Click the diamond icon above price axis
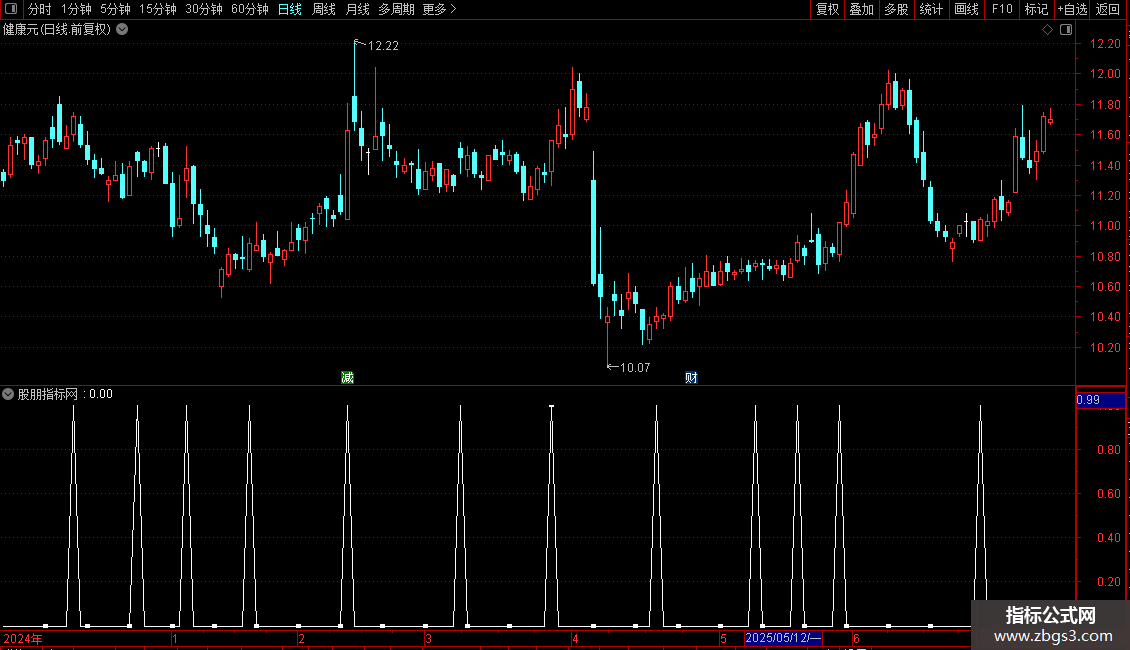Viewport: 1130px width, 650px height. pos(1048,30)
